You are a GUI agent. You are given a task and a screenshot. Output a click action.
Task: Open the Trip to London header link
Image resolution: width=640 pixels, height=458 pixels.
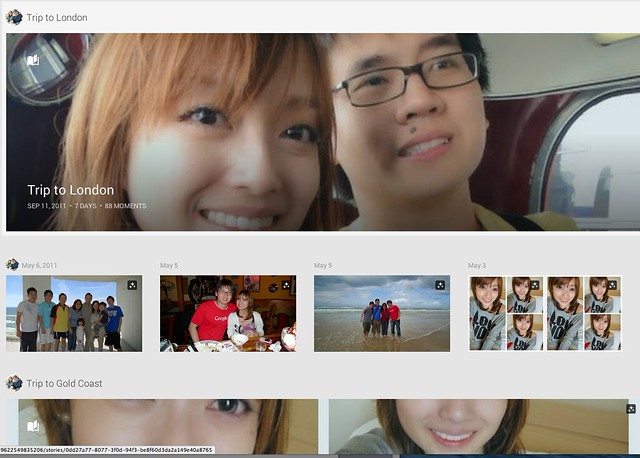(x=57, y=18)
